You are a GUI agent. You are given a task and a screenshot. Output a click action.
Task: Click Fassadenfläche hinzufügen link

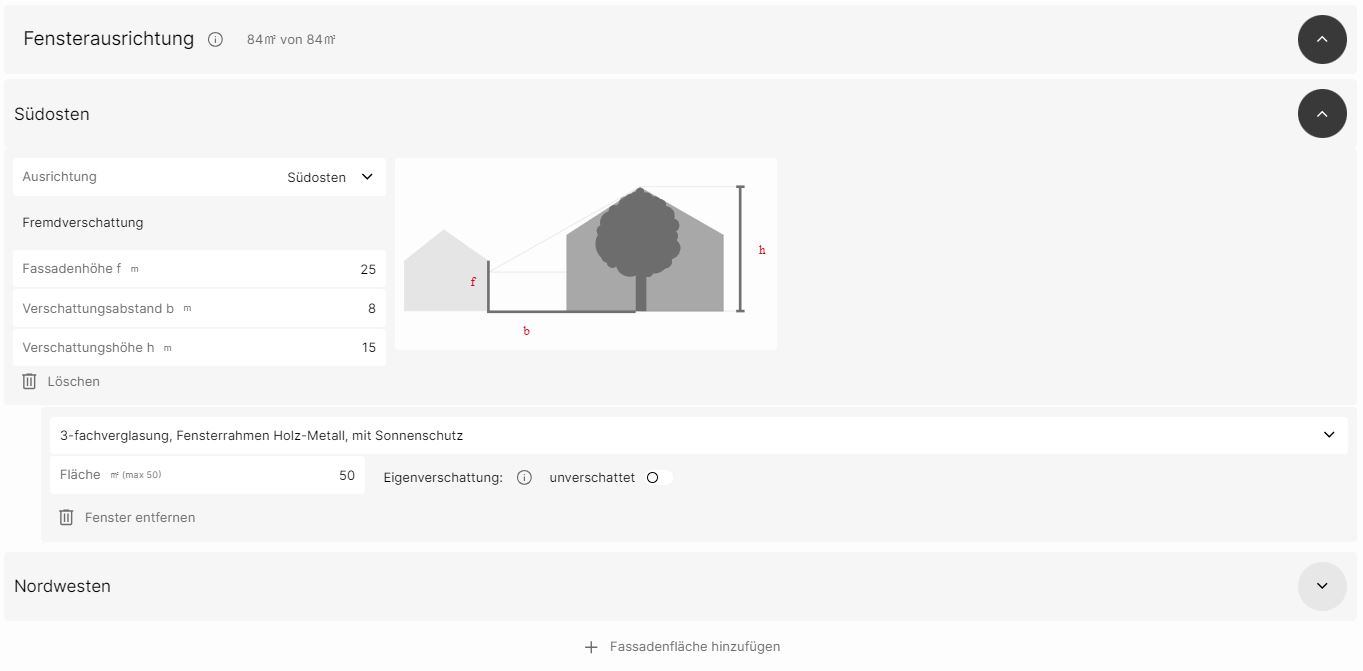(695, 647)
